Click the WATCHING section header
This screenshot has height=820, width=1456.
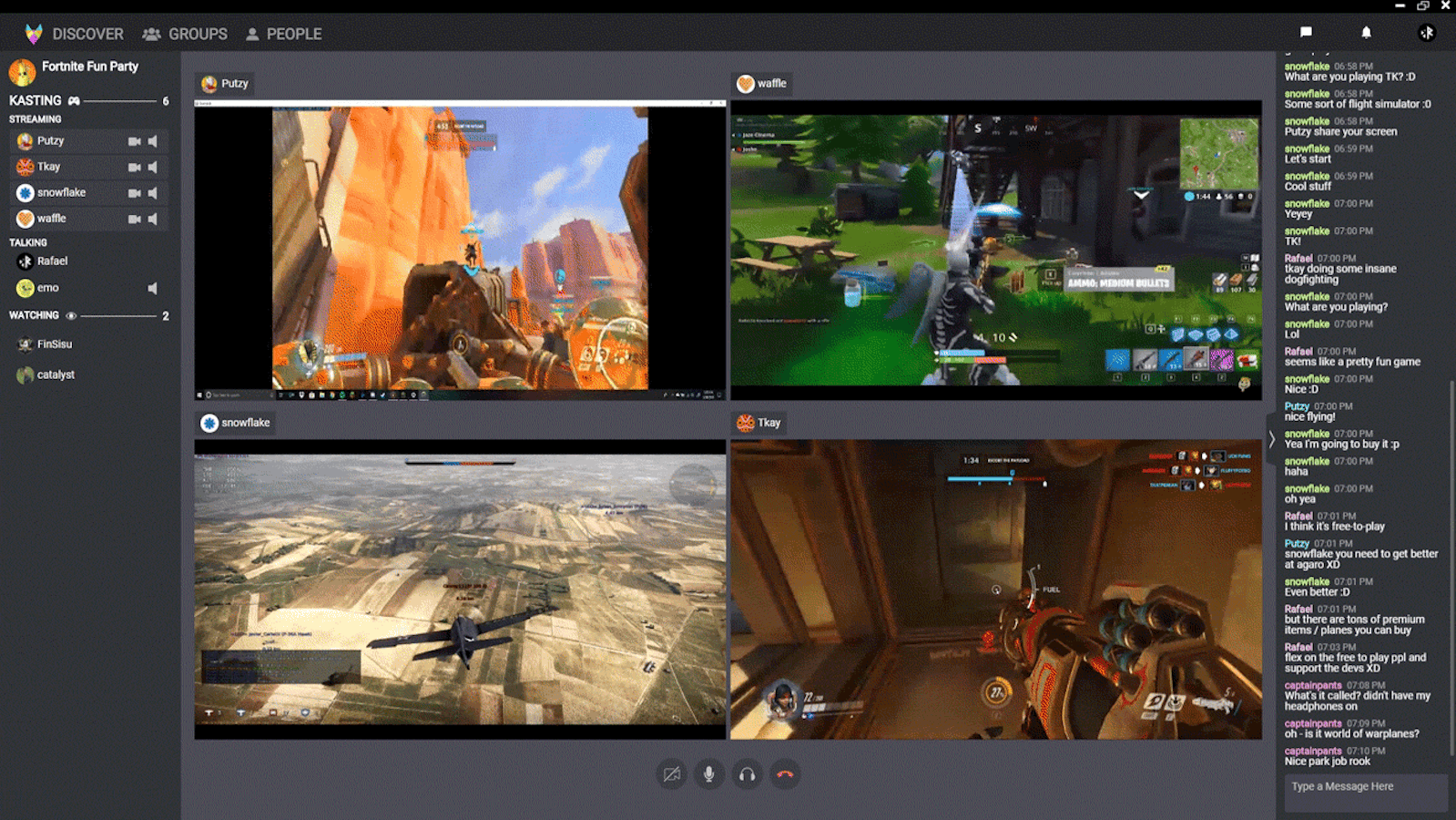pyautogui.click(x=34, y=315)
